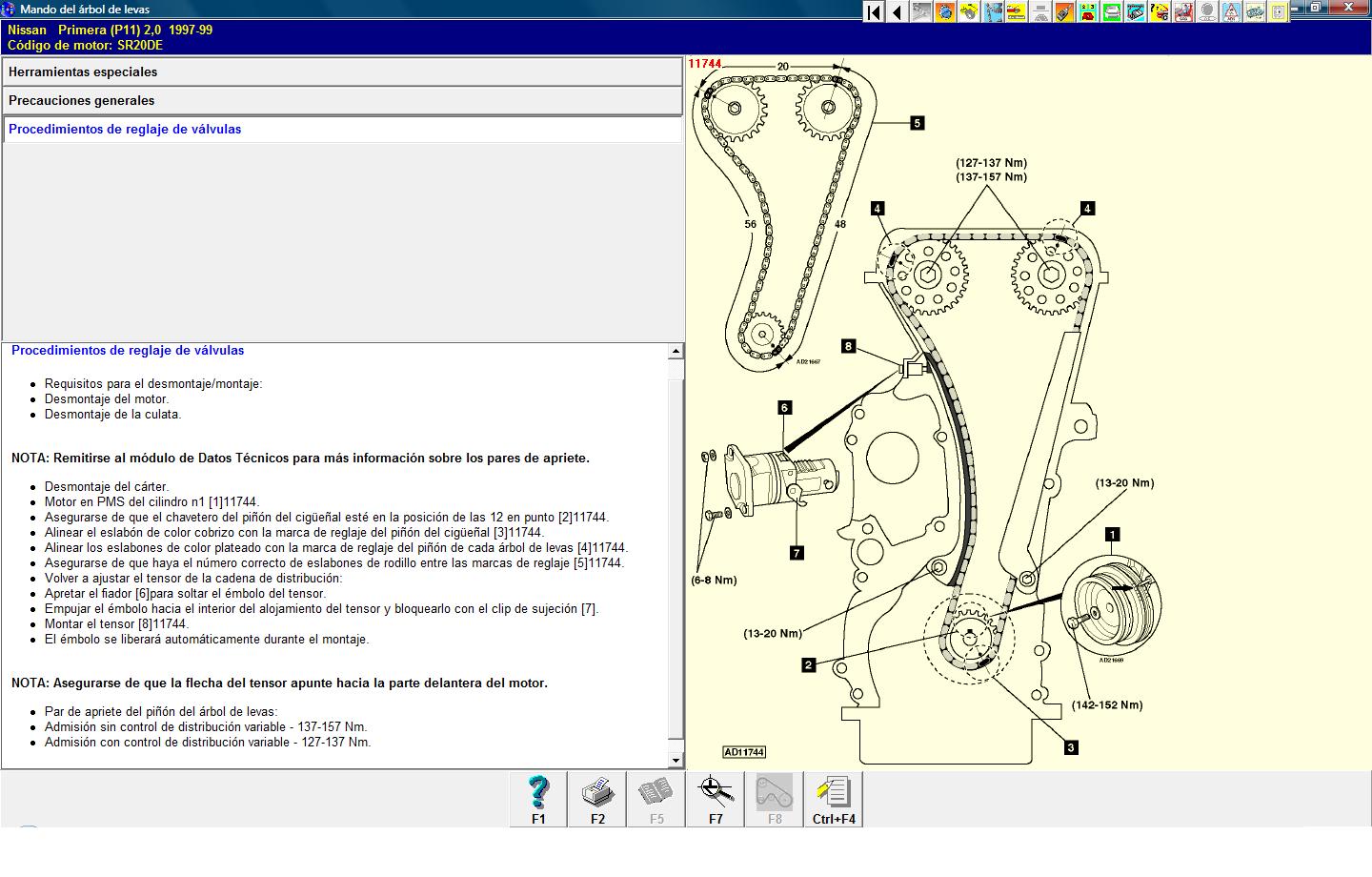Click the warning triangle icon in the toolbar
Image resolution: width=1372 pixels, height=877 pixels.
(x=1231, y=12)
